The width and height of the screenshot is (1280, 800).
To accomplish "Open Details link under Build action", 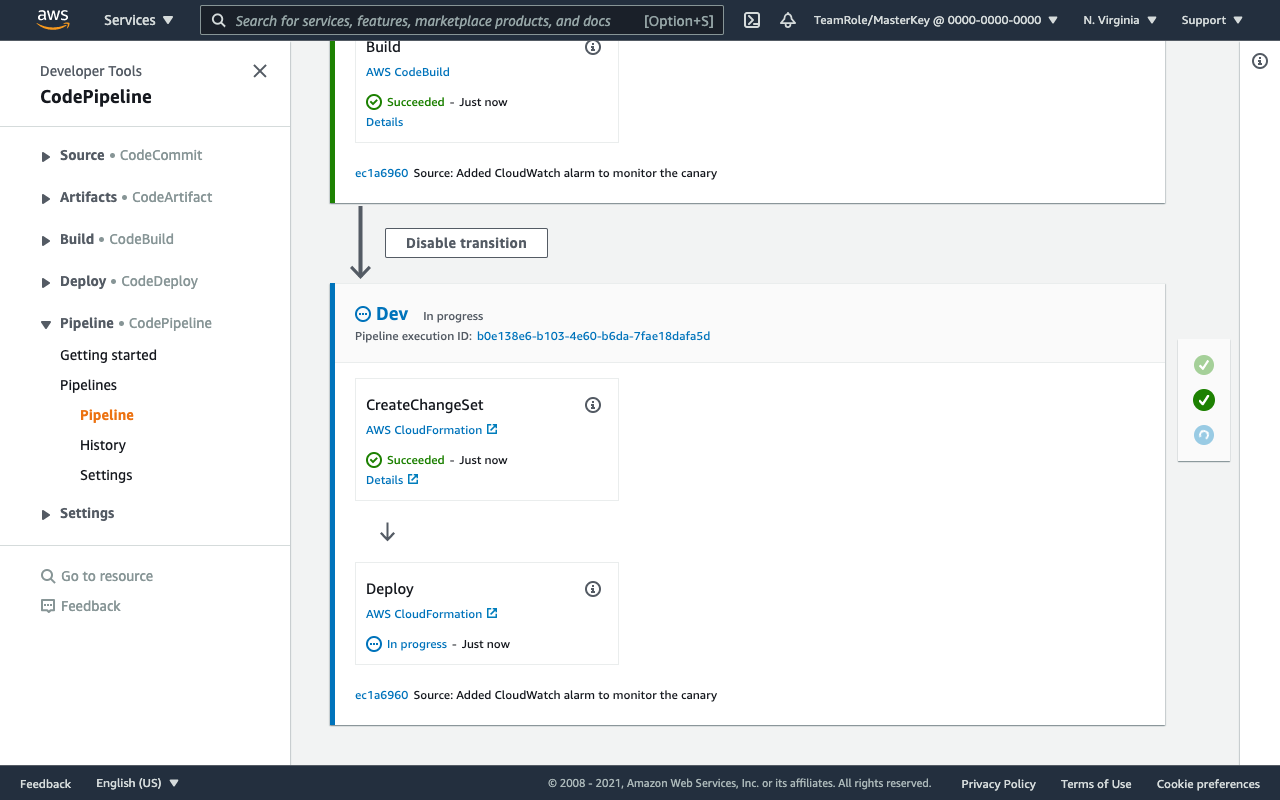I will pyautogui.click(x=385, y=122).
